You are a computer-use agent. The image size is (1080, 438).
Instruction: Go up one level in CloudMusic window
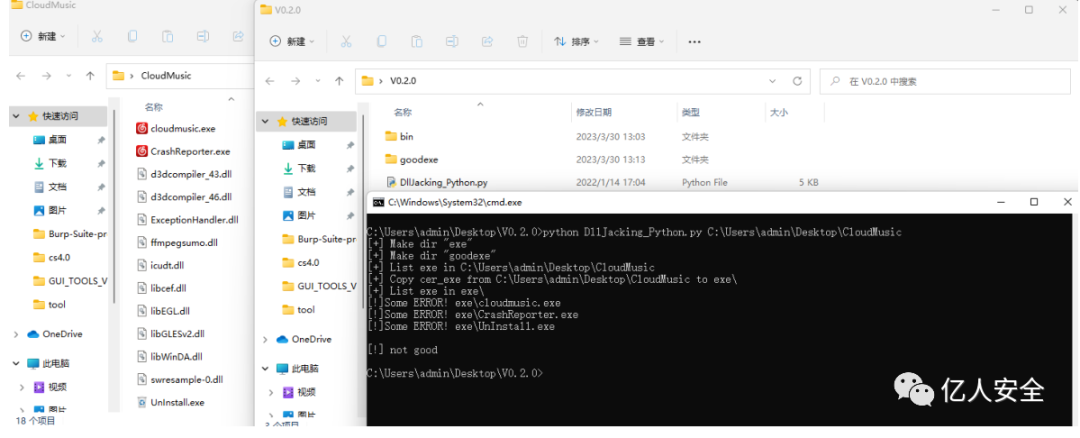[x=90, y=76]
